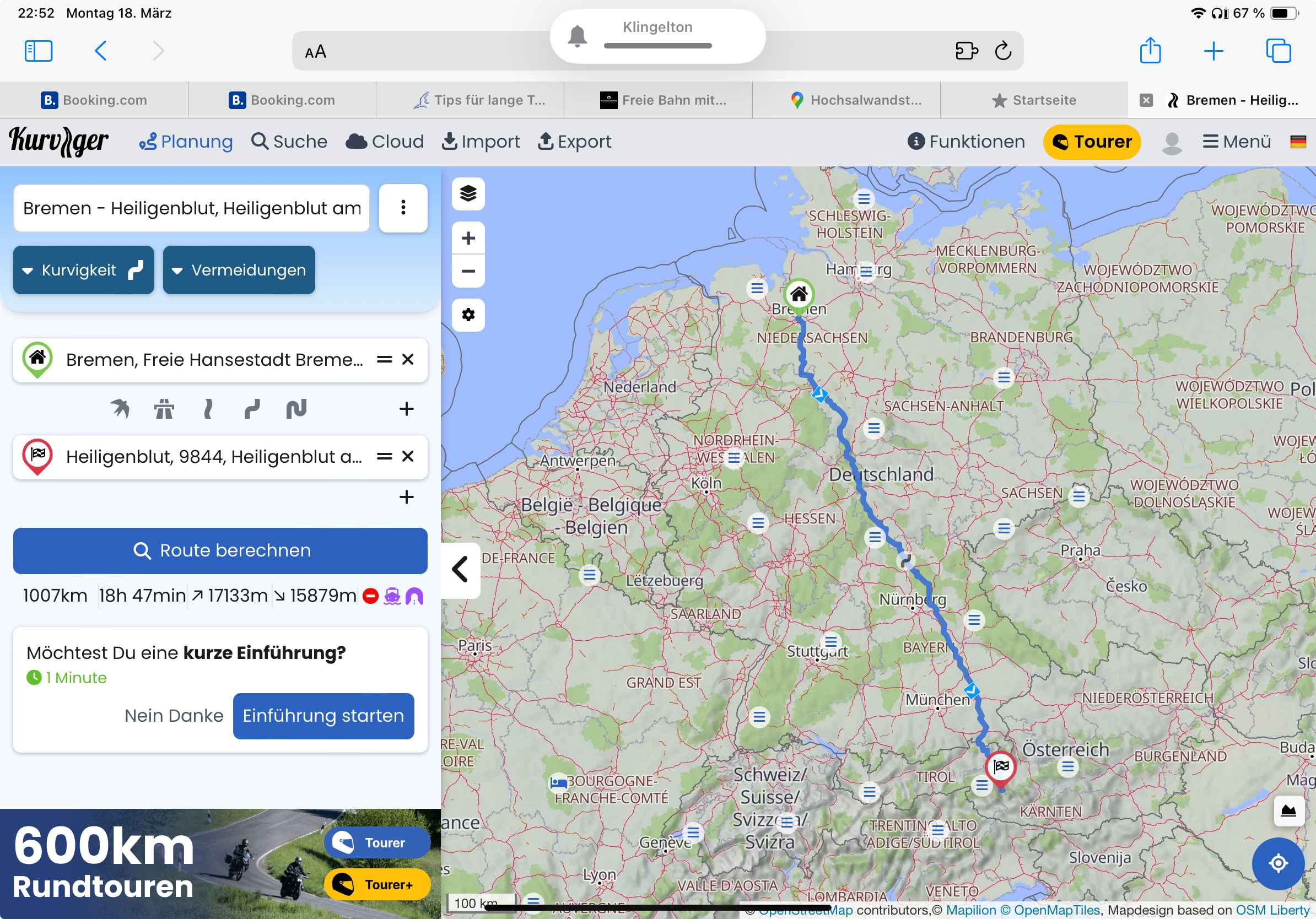The image size is (1316, 919).
Task: Zoom in the map with plus button
Action: (468, 238)
